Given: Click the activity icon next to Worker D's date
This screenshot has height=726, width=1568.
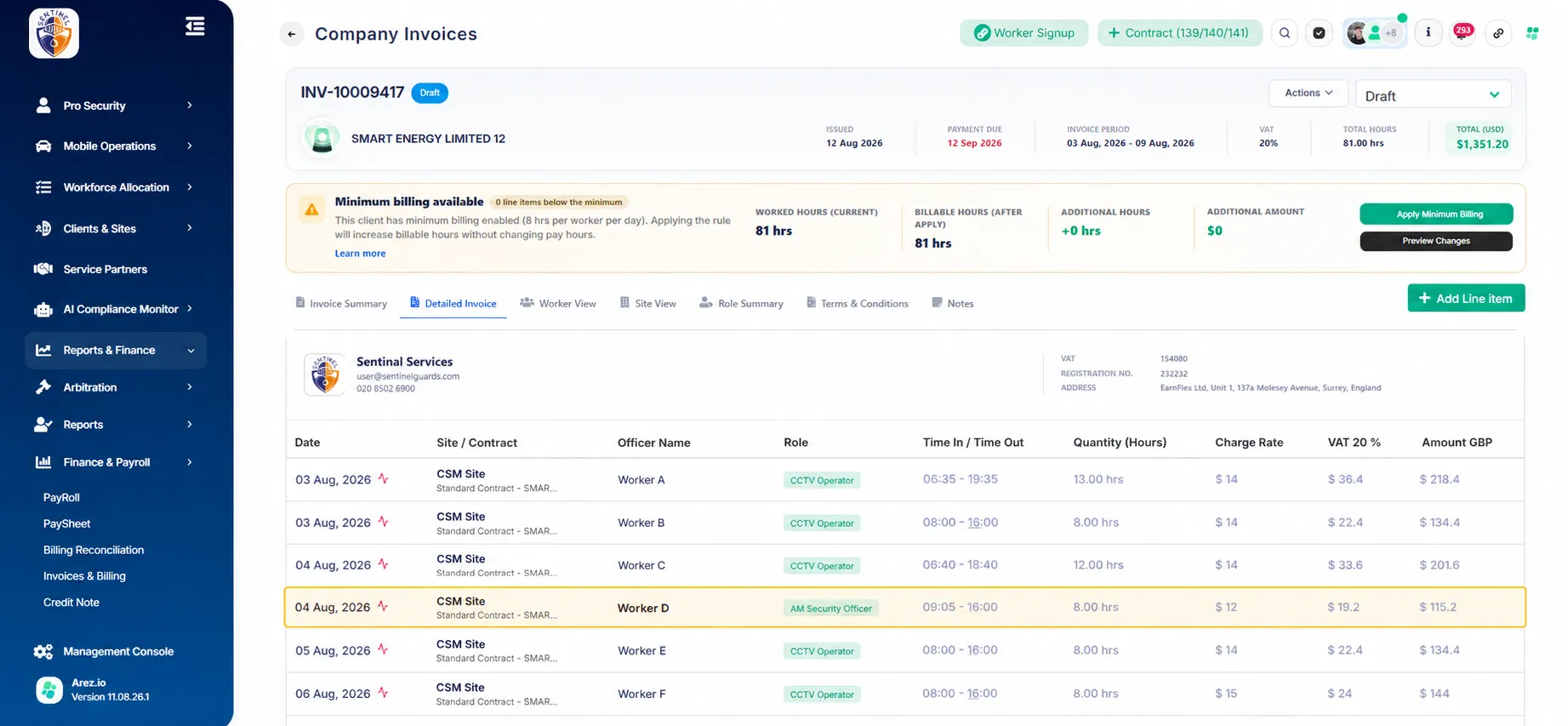Looking at the screenshot, I should pos(383,607).
